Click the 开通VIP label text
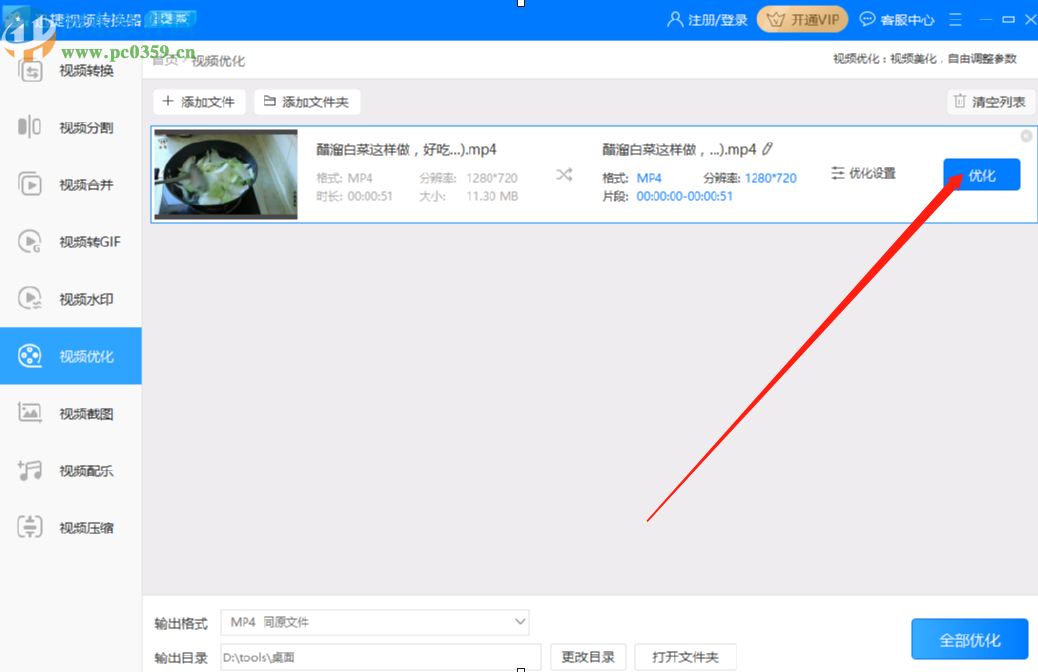 [815, 20]
